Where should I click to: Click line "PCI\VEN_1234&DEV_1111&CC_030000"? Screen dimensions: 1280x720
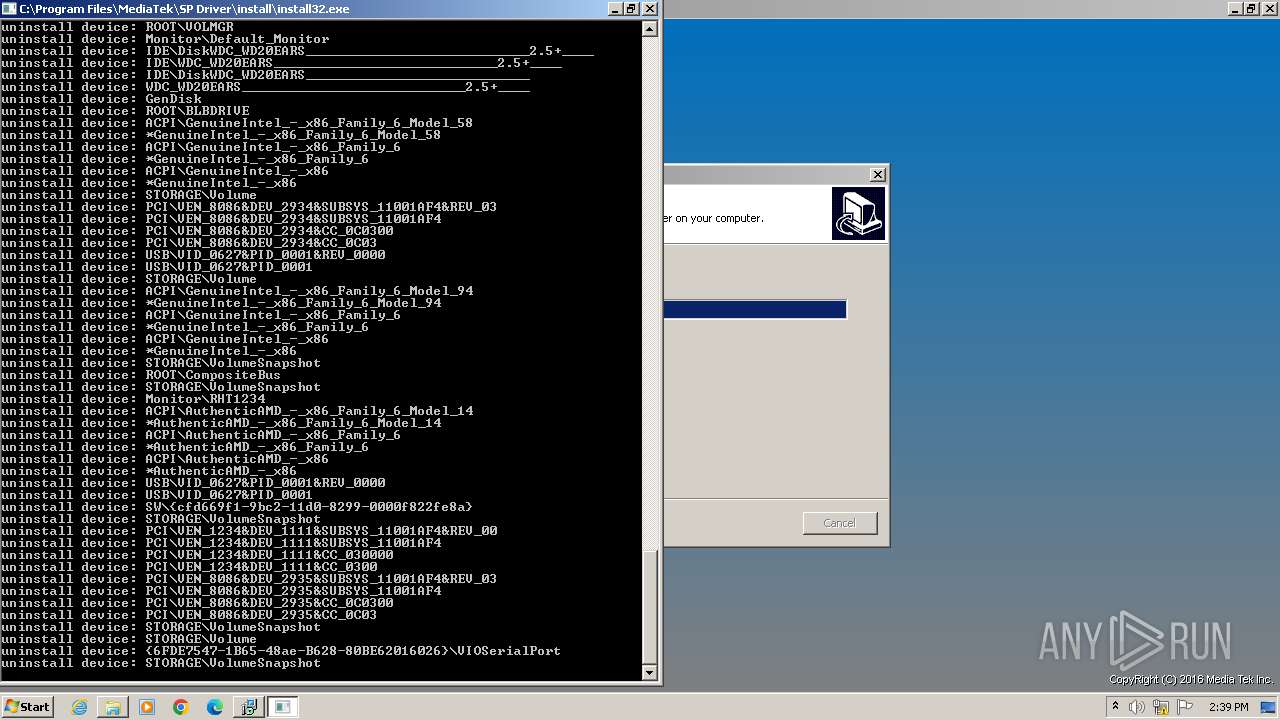[x=269, y=555]
